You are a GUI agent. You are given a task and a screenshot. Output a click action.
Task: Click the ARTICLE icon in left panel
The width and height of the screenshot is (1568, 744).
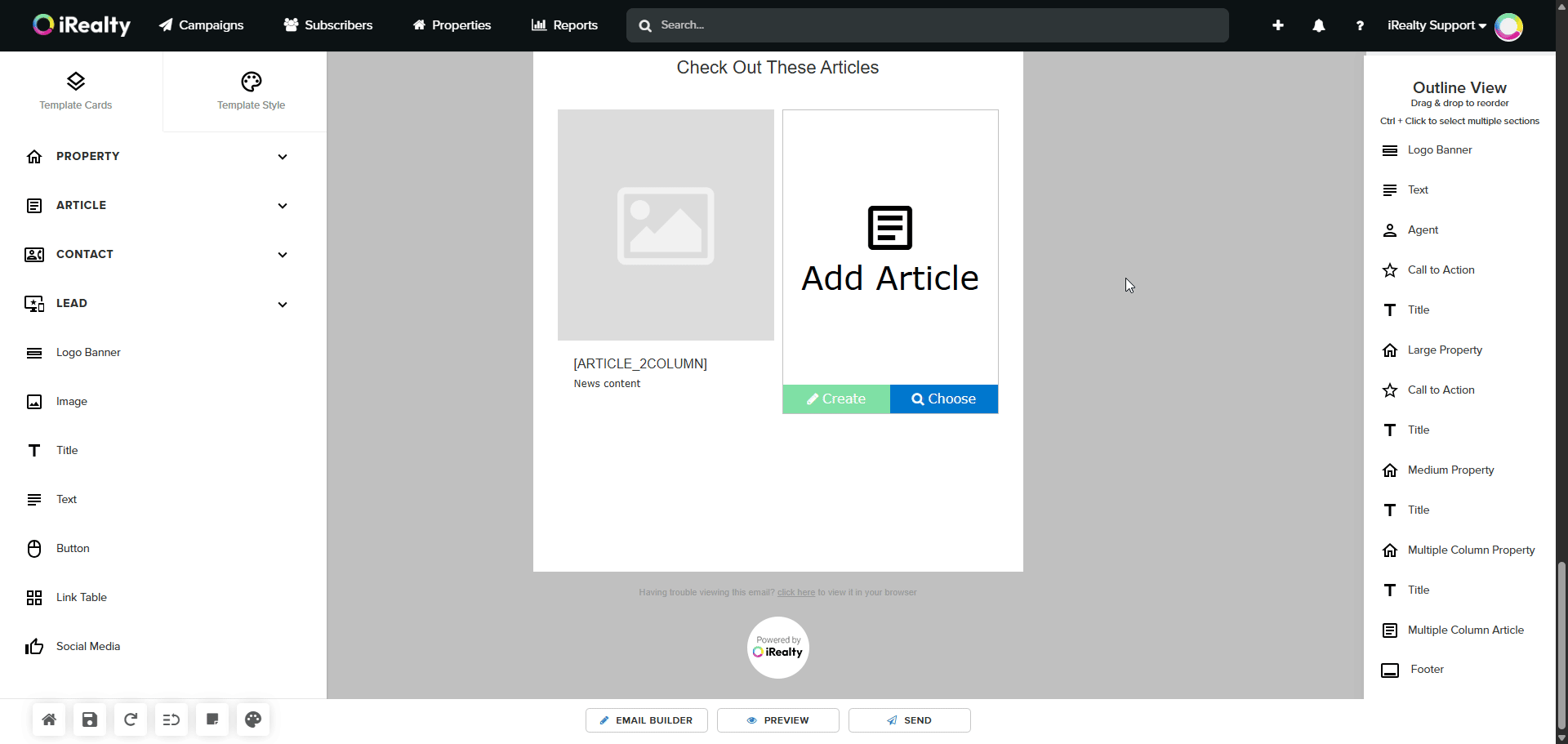point(34,206)
